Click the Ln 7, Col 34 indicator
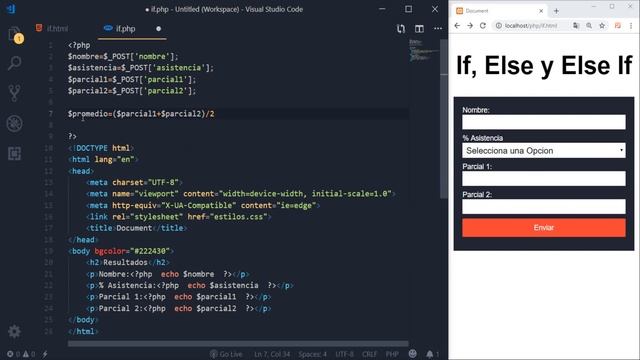The width and height of the screenshot is (640, 360). point(272,354)
